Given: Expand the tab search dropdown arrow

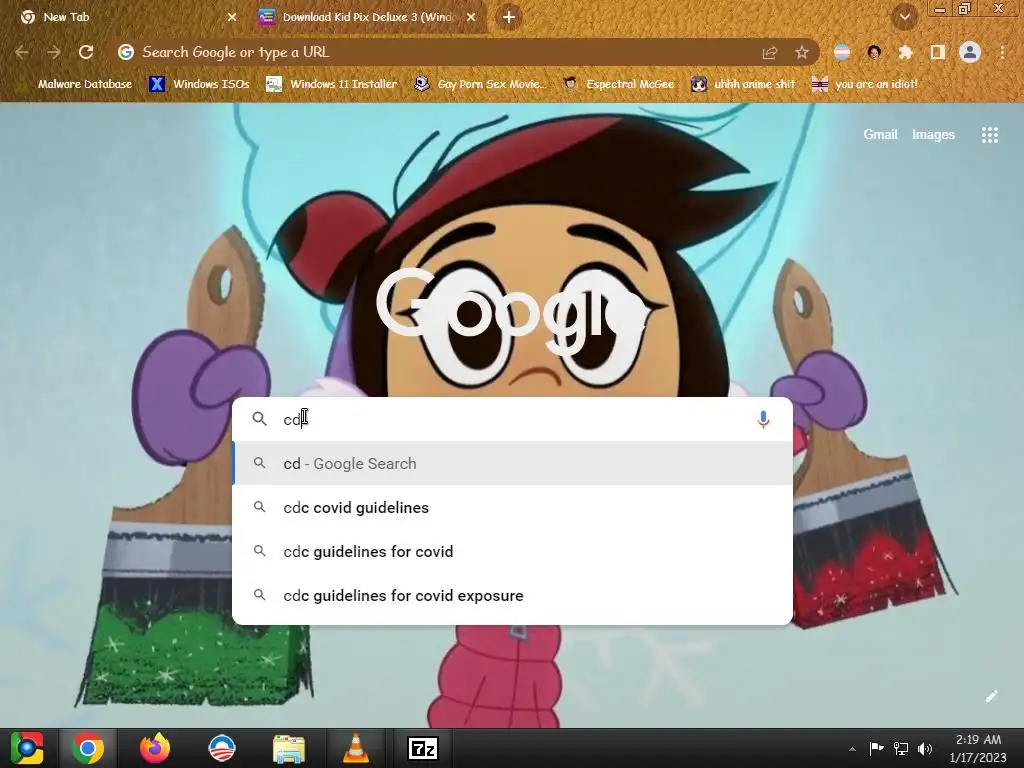Looking at the screenshot, I should pos(904,17).
